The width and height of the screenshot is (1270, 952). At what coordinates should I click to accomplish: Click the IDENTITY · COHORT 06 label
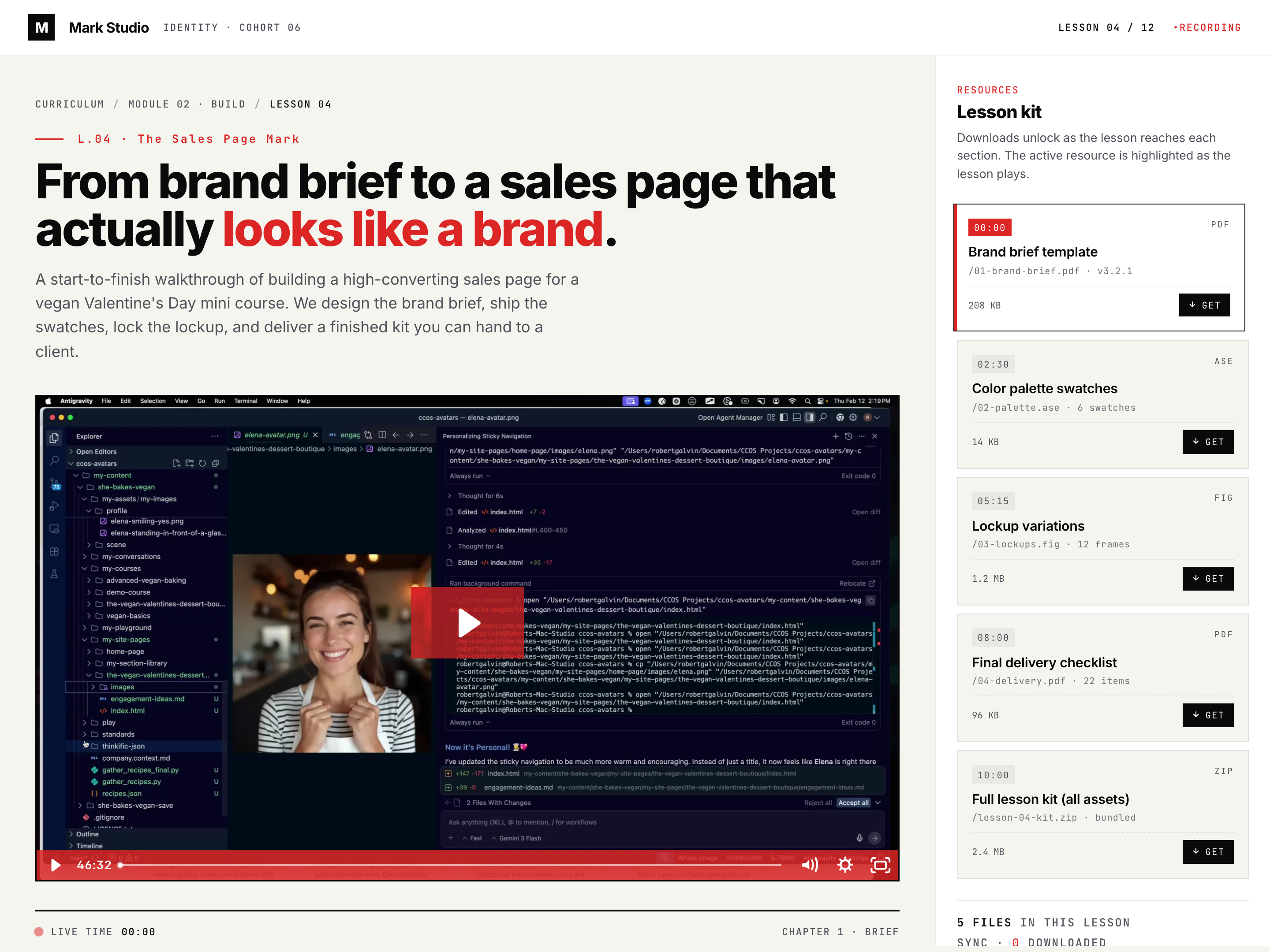(232, 27)
